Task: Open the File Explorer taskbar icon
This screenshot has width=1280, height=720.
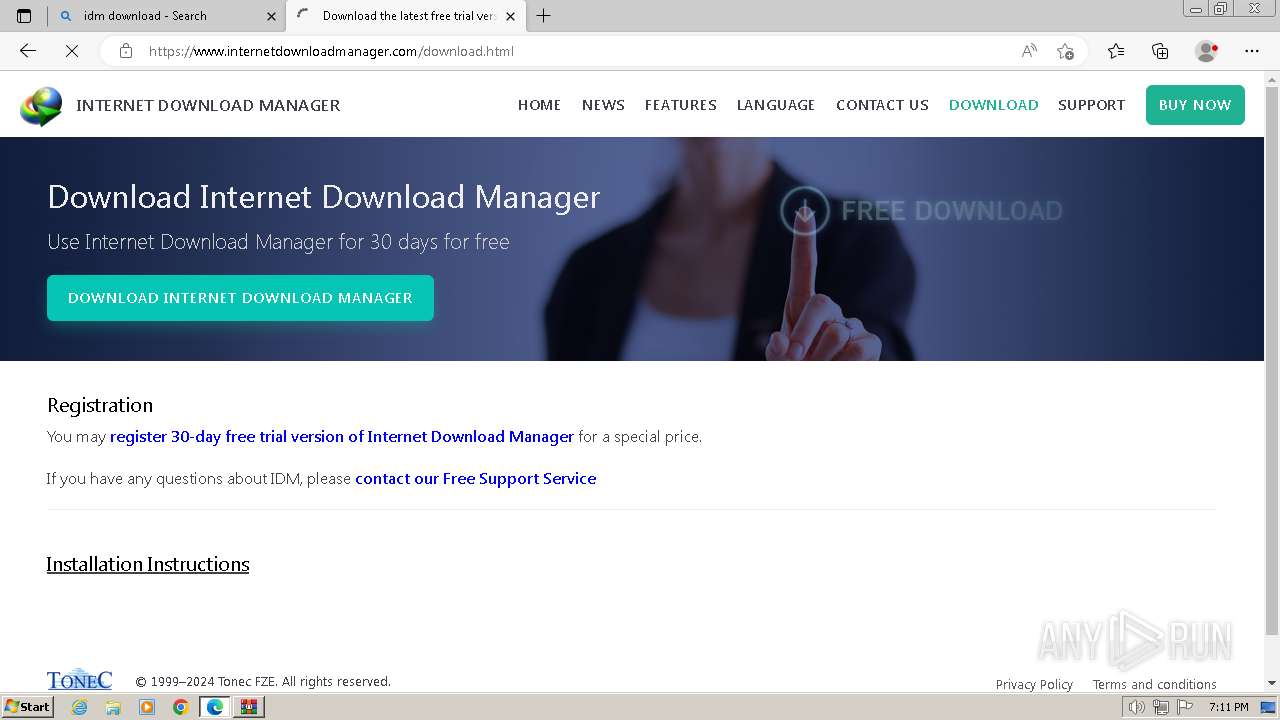Action: coord(113,707)
